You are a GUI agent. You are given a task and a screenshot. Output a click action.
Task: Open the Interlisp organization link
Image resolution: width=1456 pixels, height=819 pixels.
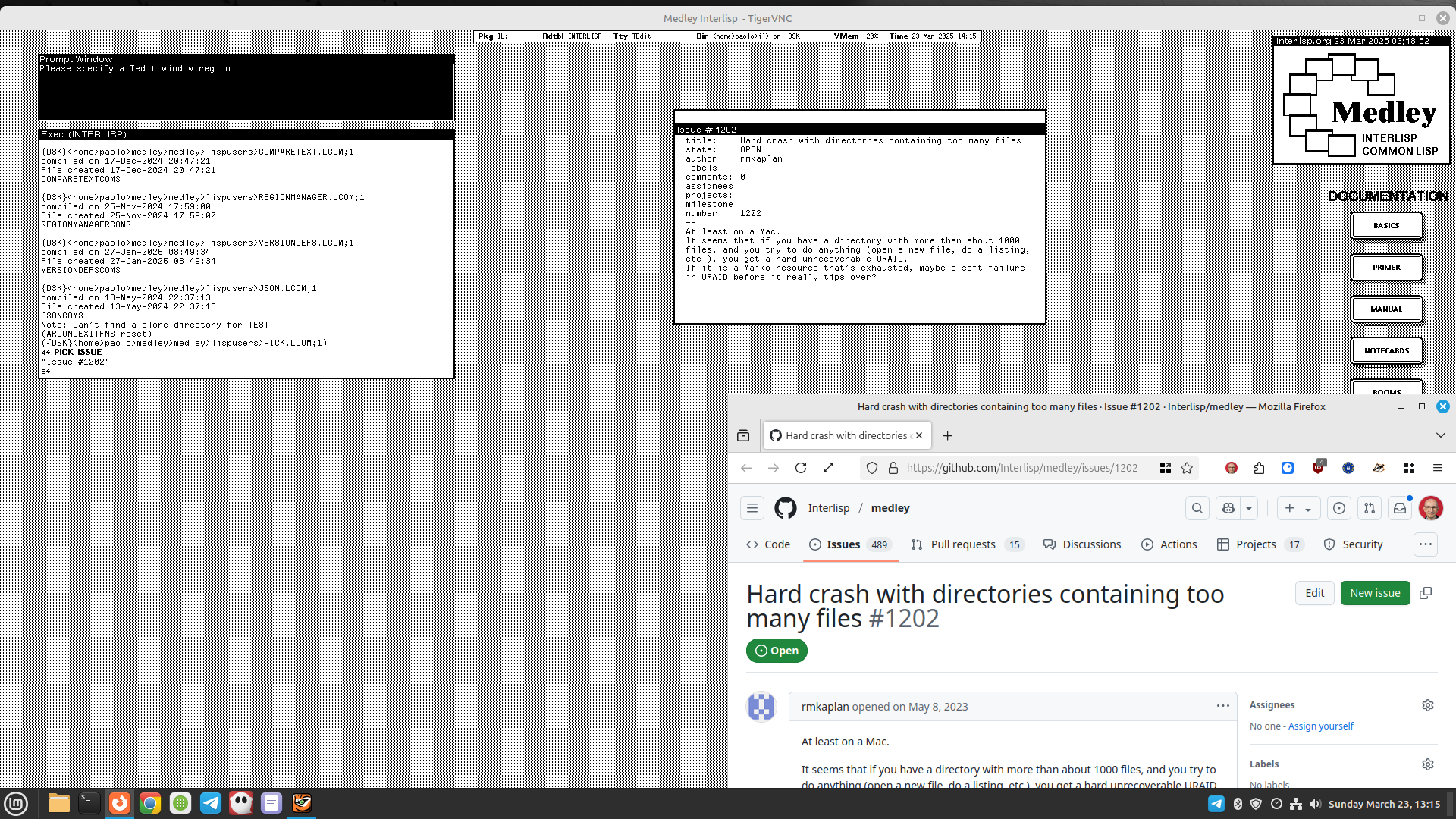click(829, 508)
